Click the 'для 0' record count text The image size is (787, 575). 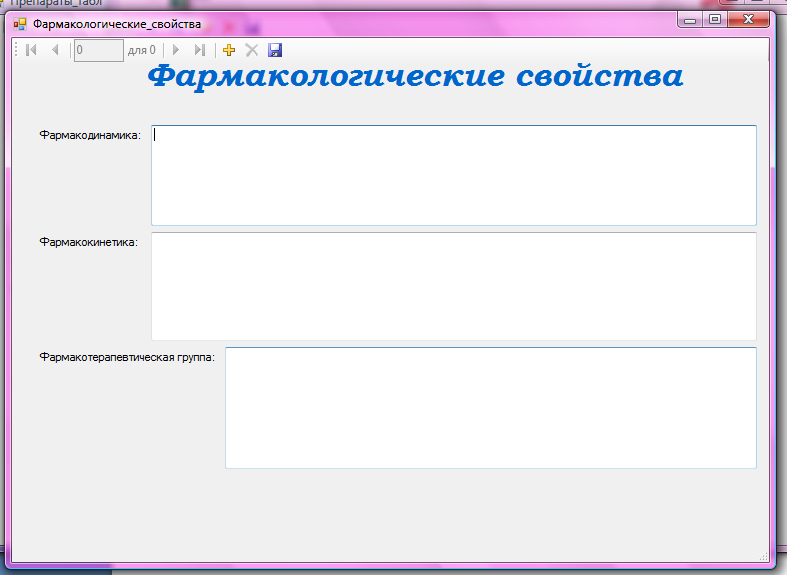point(142,50)
